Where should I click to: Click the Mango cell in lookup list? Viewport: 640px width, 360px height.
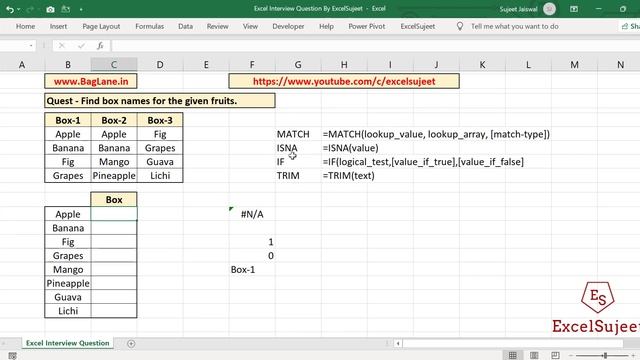[x=68, y=269]
